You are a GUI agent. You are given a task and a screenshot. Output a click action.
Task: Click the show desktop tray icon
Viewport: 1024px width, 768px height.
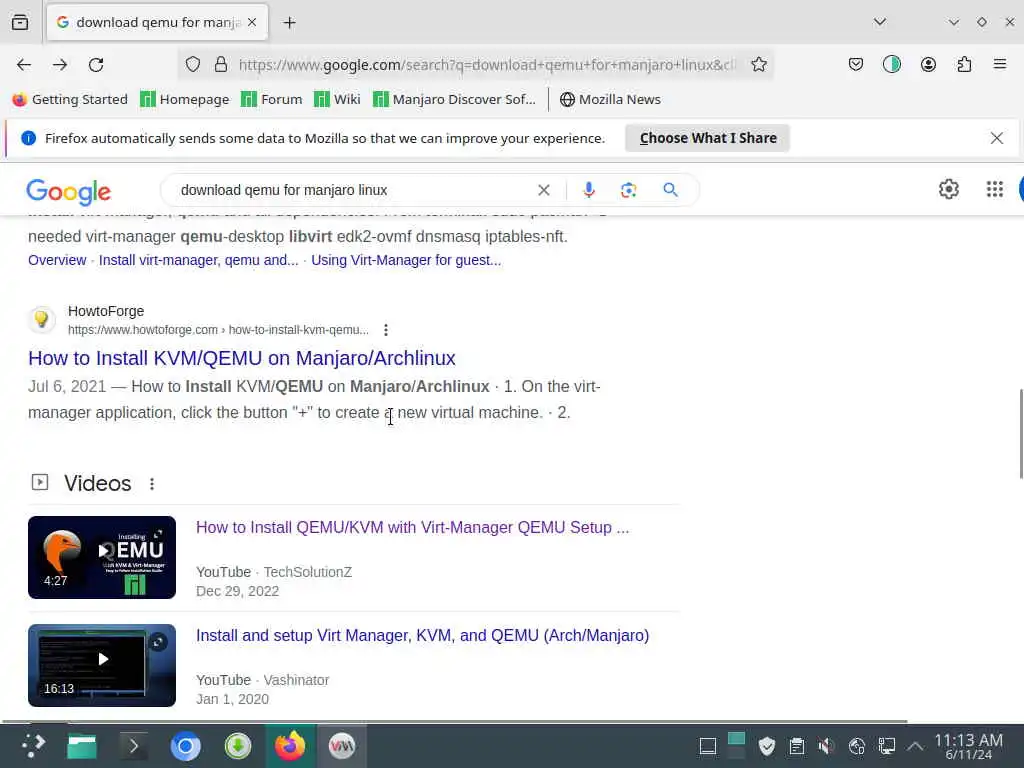[707, 746]
